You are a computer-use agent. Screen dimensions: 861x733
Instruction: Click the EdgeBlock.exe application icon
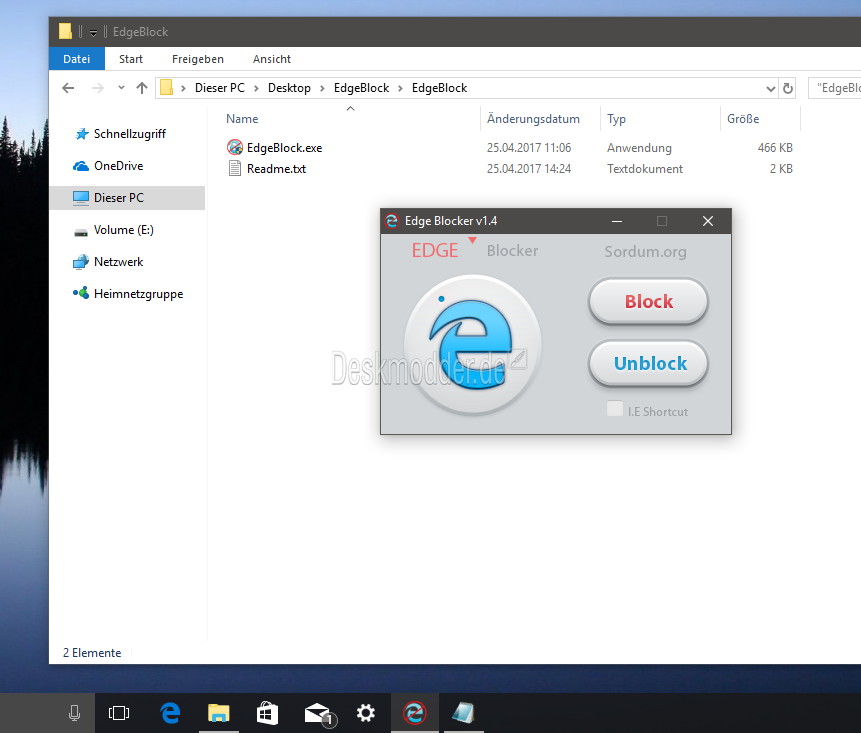[234, 147]
